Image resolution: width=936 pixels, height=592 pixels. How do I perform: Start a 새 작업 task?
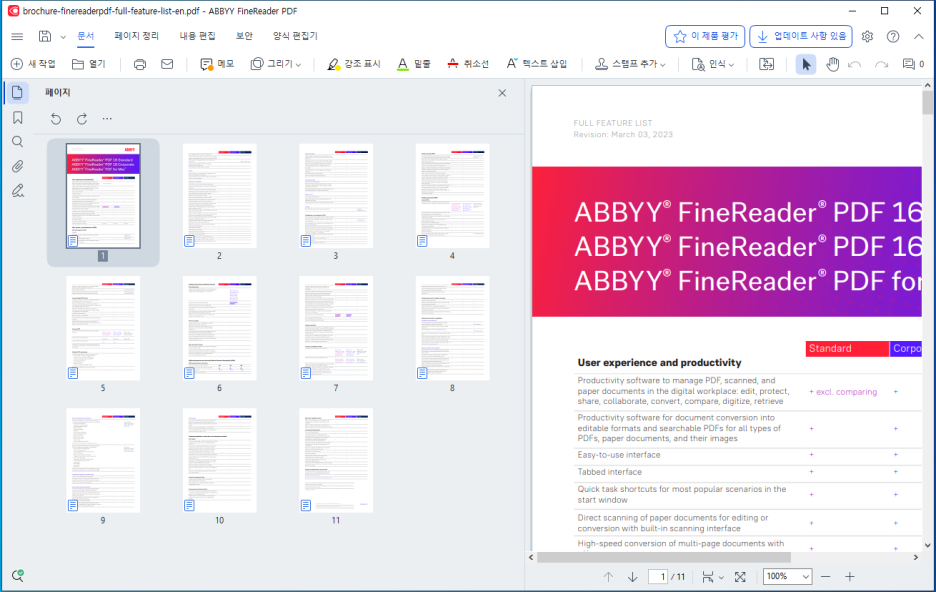click(x=33, y=64)
